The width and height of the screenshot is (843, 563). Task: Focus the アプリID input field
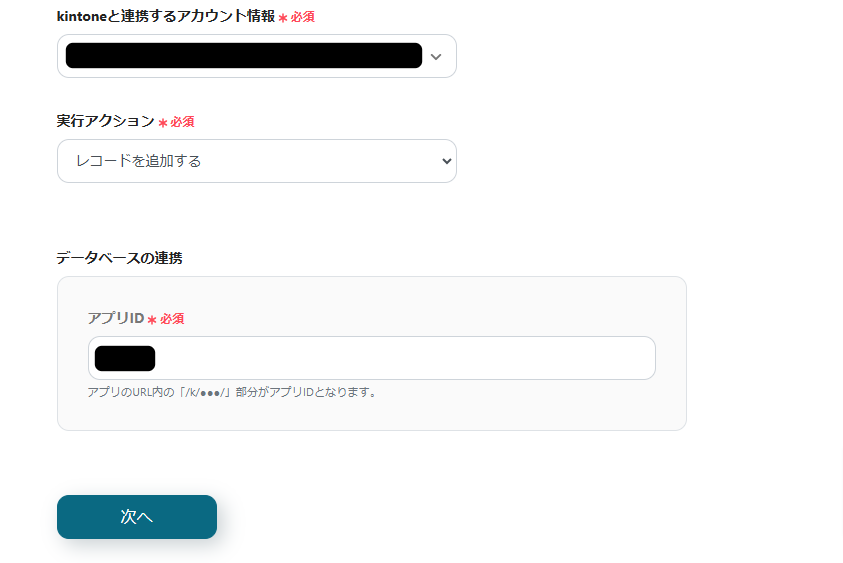tap(400, 358)
